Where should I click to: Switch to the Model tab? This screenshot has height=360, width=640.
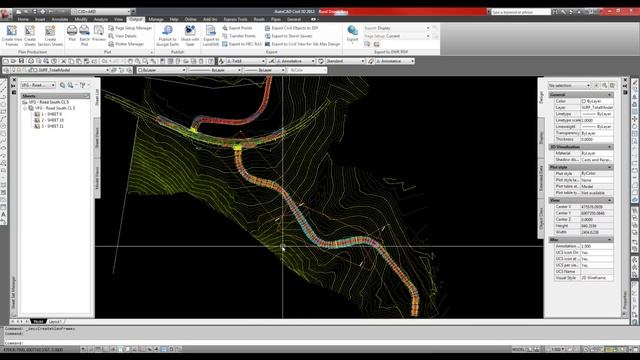38,322
